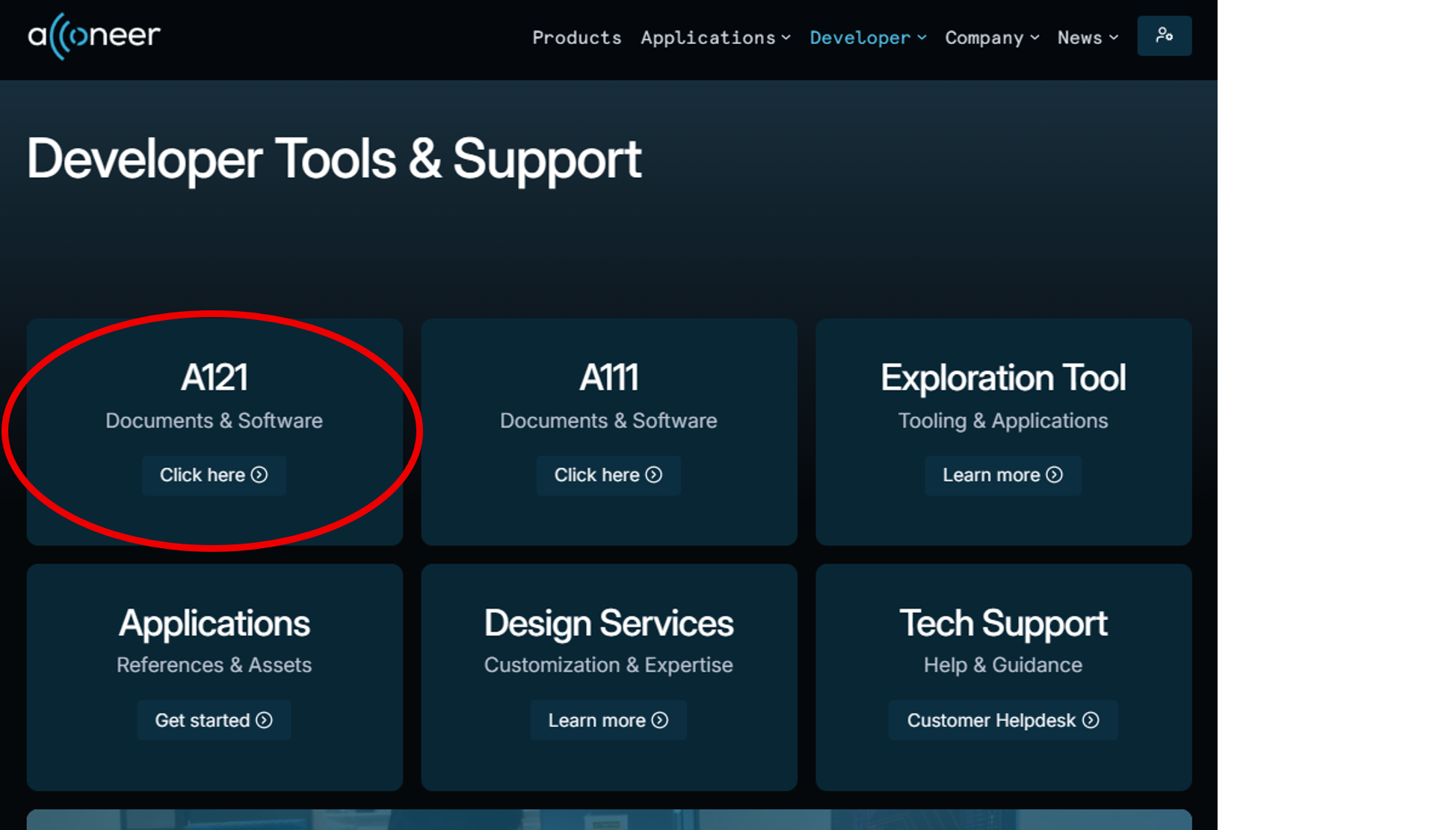The width and height of the screenshot is (1456, 830).
Task: Click arrow icon beside Customer Helpdesk
Action: [x=1091, y=720]
